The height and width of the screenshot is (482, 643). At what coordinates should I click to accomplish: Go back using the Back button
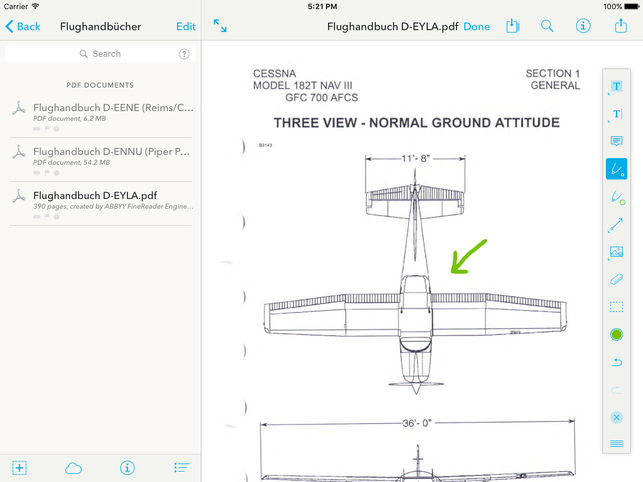(23, 27)
